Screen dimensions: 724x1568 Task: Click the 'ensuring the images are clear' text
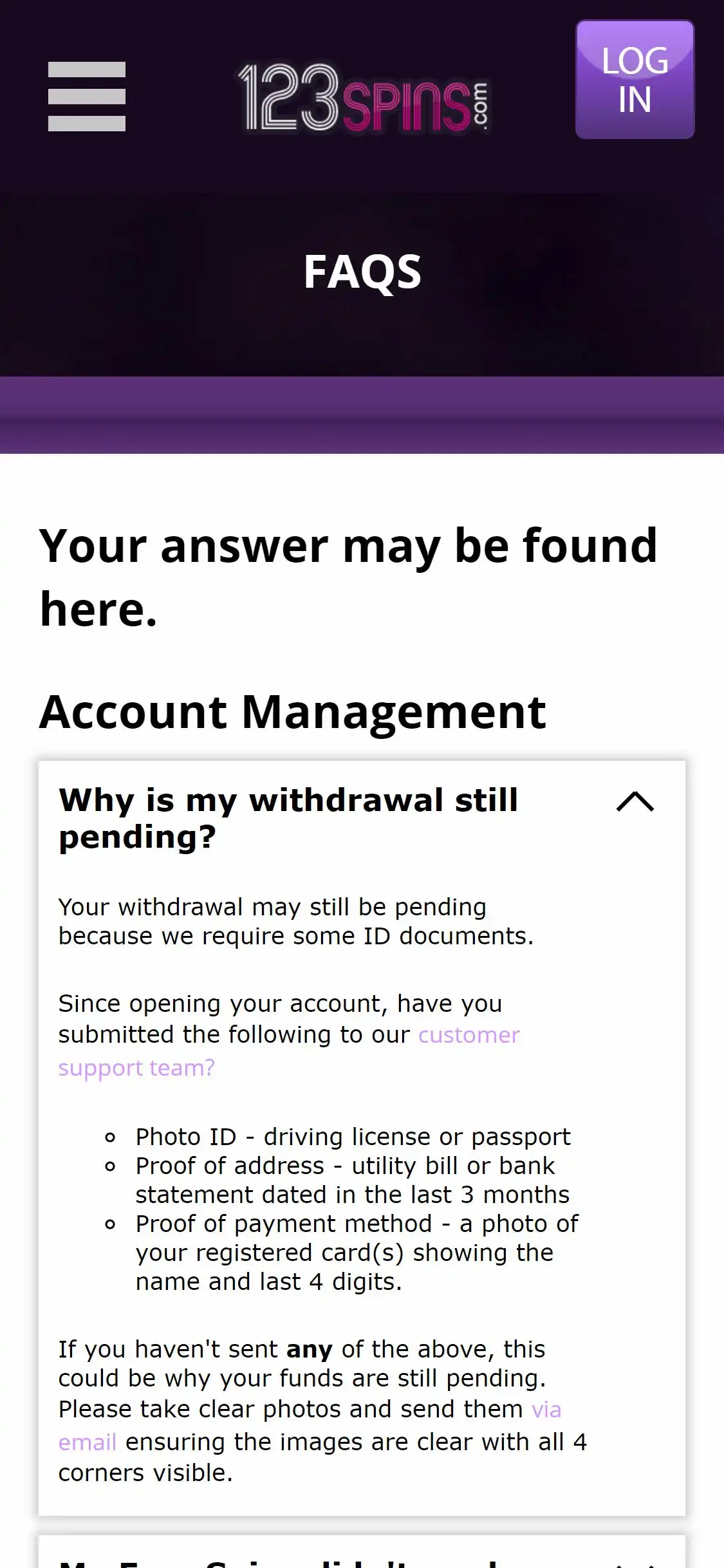pos(355,1442)
